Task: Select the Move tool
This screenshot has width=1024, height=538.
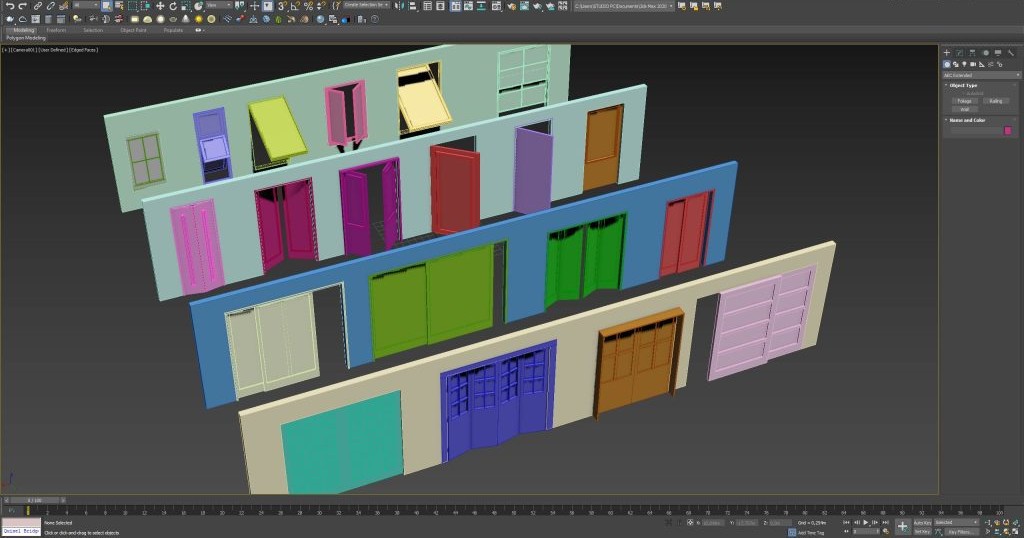Action: tap(160, 6)
